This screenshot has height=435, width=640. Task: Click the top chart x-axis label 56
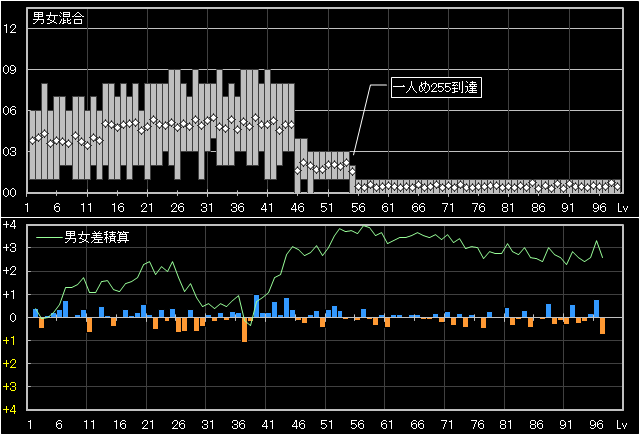(x=358, y=208)
